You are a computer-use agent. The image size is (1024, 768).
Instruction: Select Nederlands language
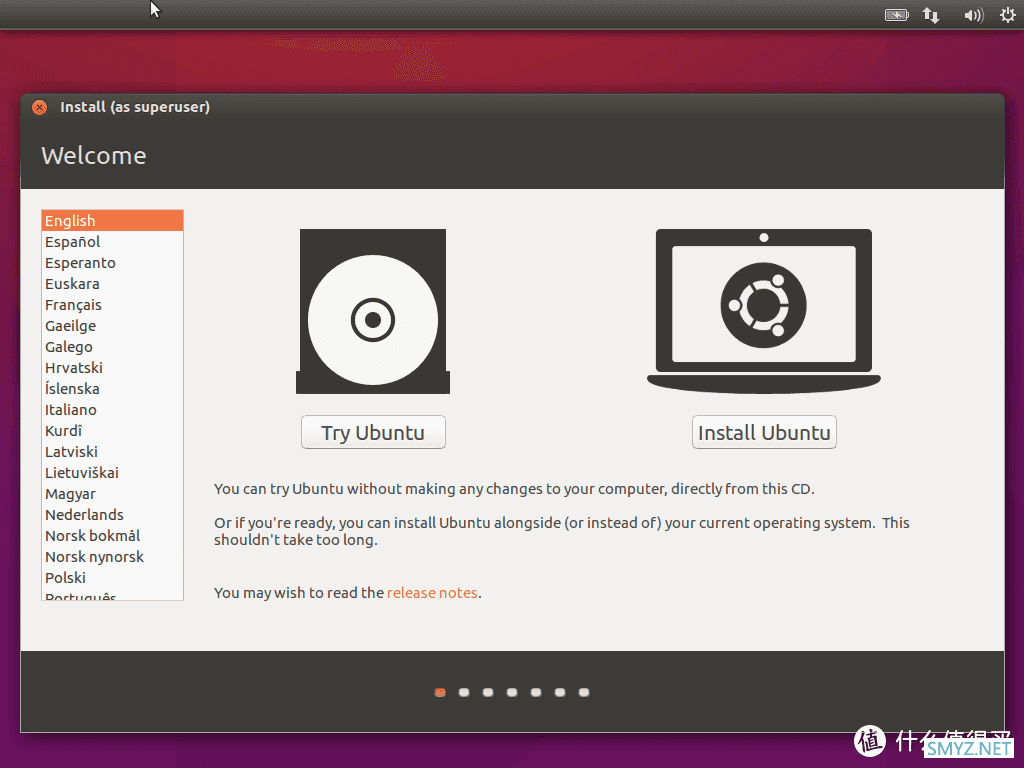click(112, 515)
